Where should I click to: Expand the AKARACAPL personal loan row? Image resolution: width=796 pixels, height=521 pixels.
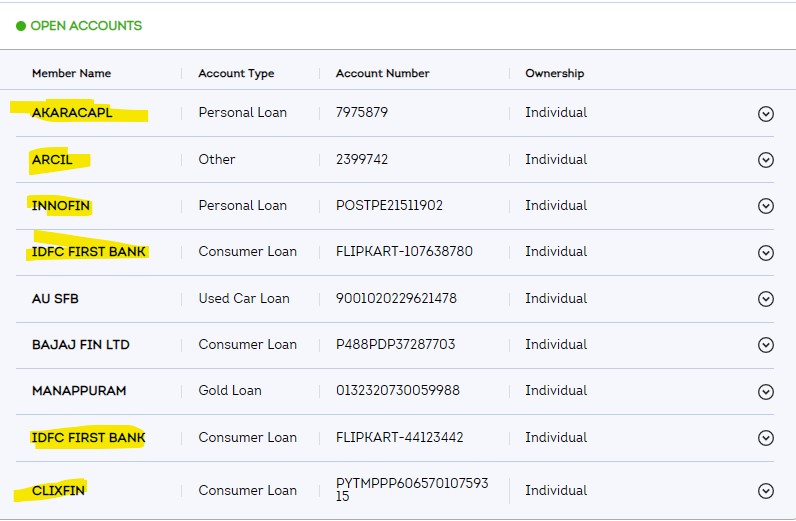pyautogui.click(x=766, y=114)
